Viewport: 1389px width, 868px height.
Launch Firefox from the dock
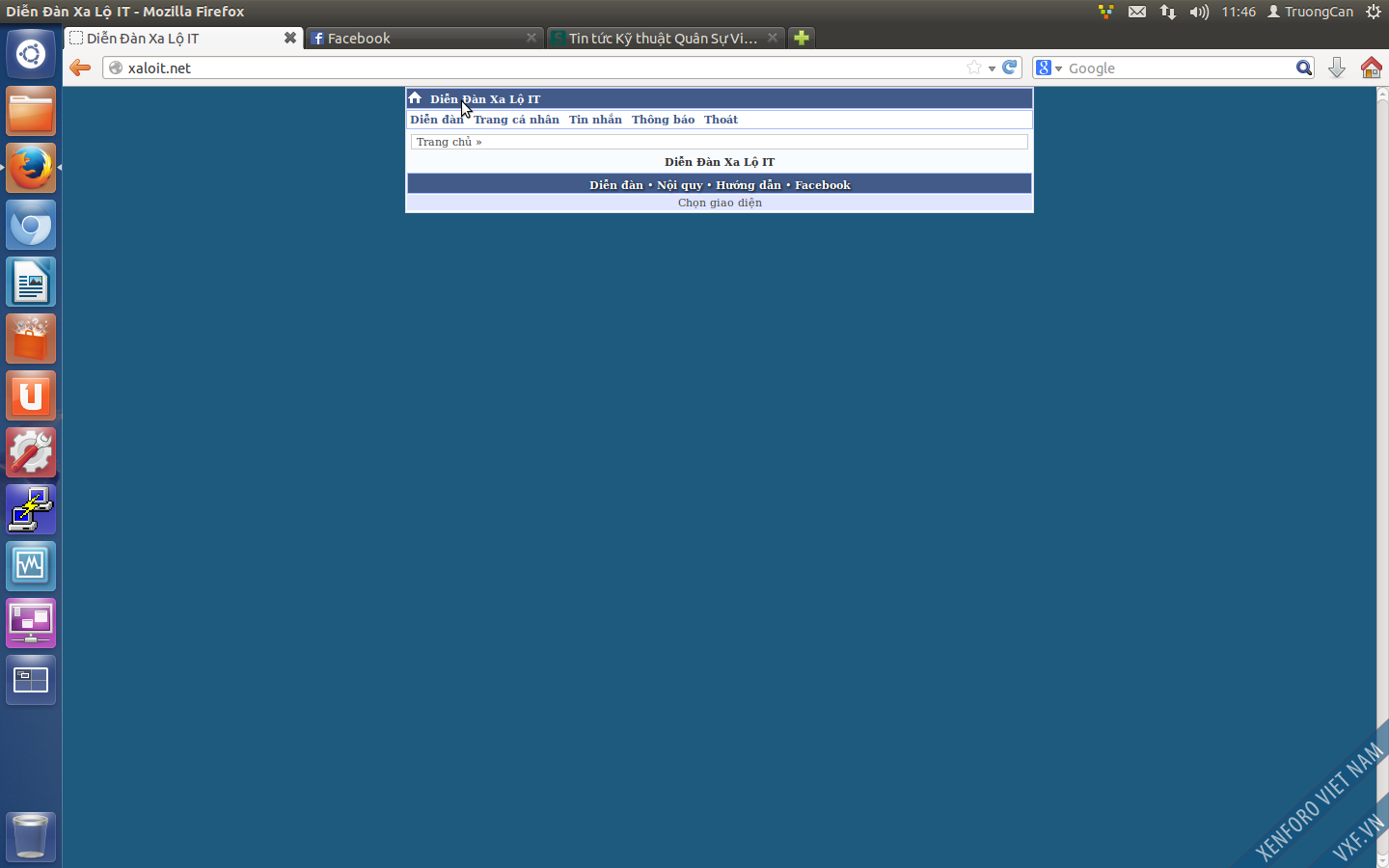pos(31,168)
